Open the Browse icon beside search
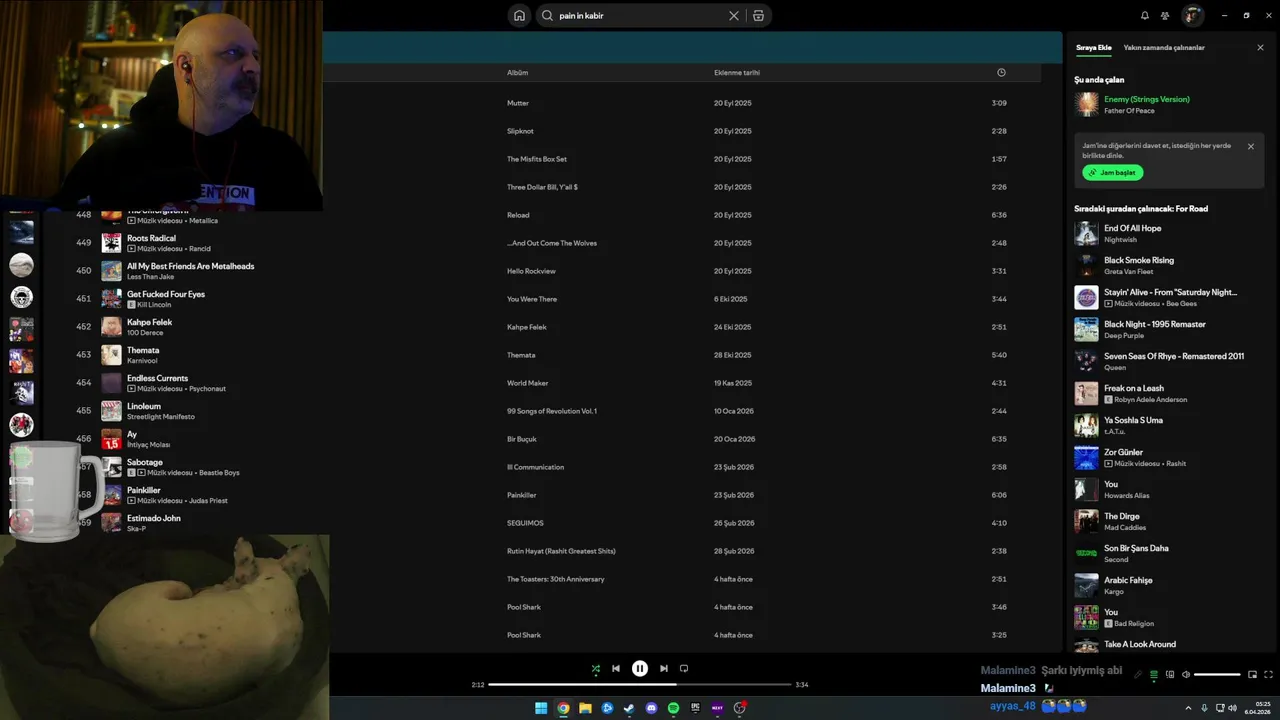 pos(759,16)
